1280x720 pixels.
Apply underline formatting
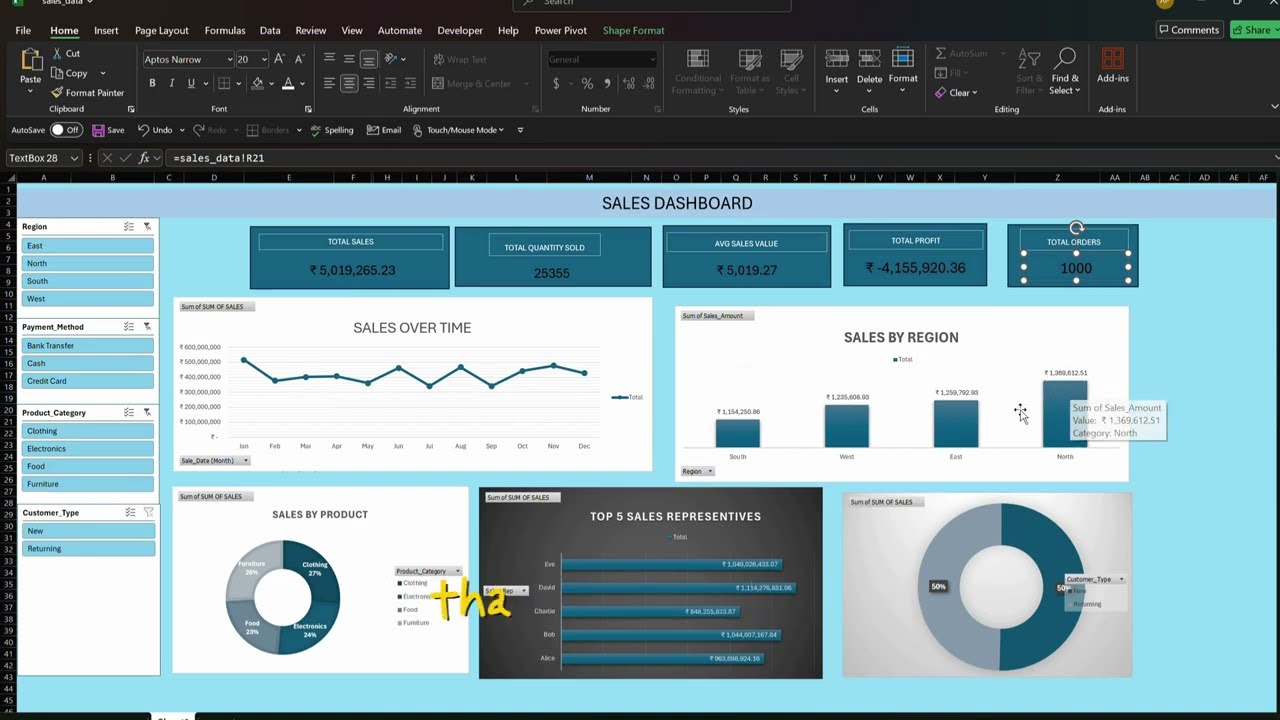(190, 83)
